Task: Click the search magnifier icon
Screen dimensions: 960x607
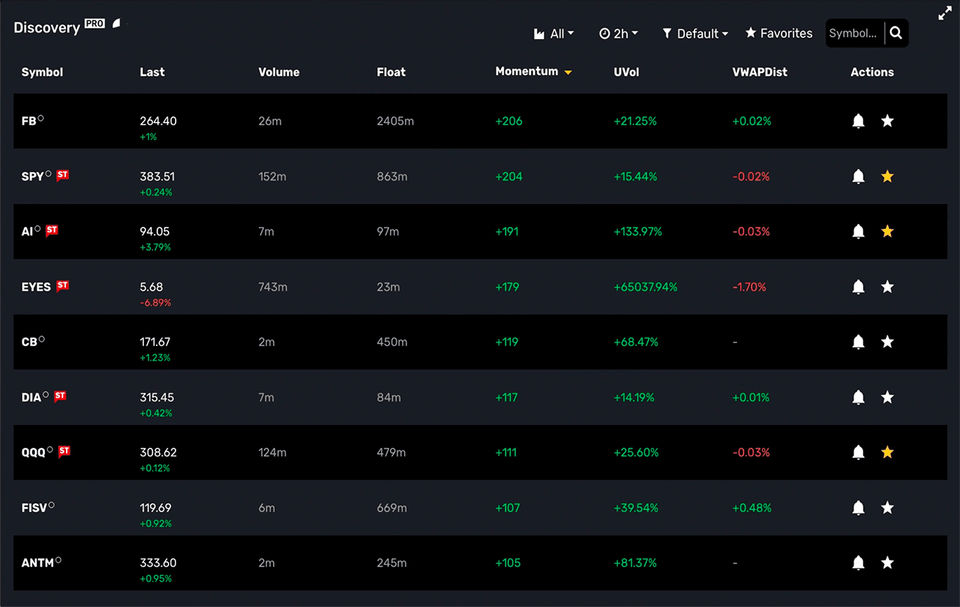Action: click(896, 33)
